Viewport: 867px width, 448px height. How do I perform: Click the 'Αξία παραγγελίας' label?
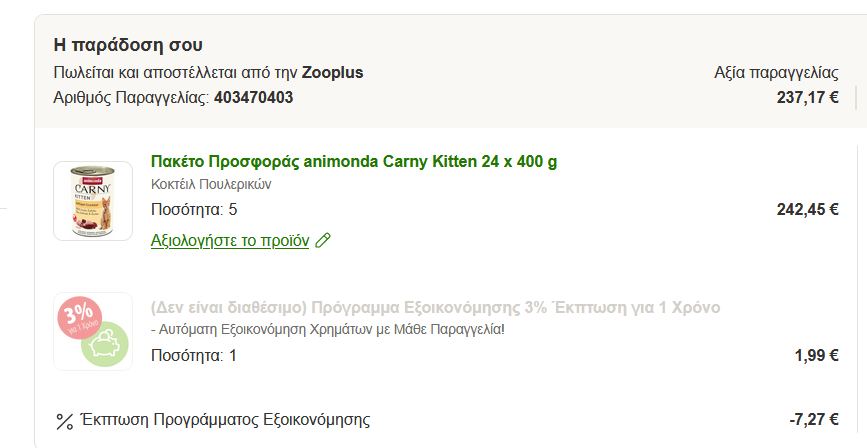coord(776,72)
